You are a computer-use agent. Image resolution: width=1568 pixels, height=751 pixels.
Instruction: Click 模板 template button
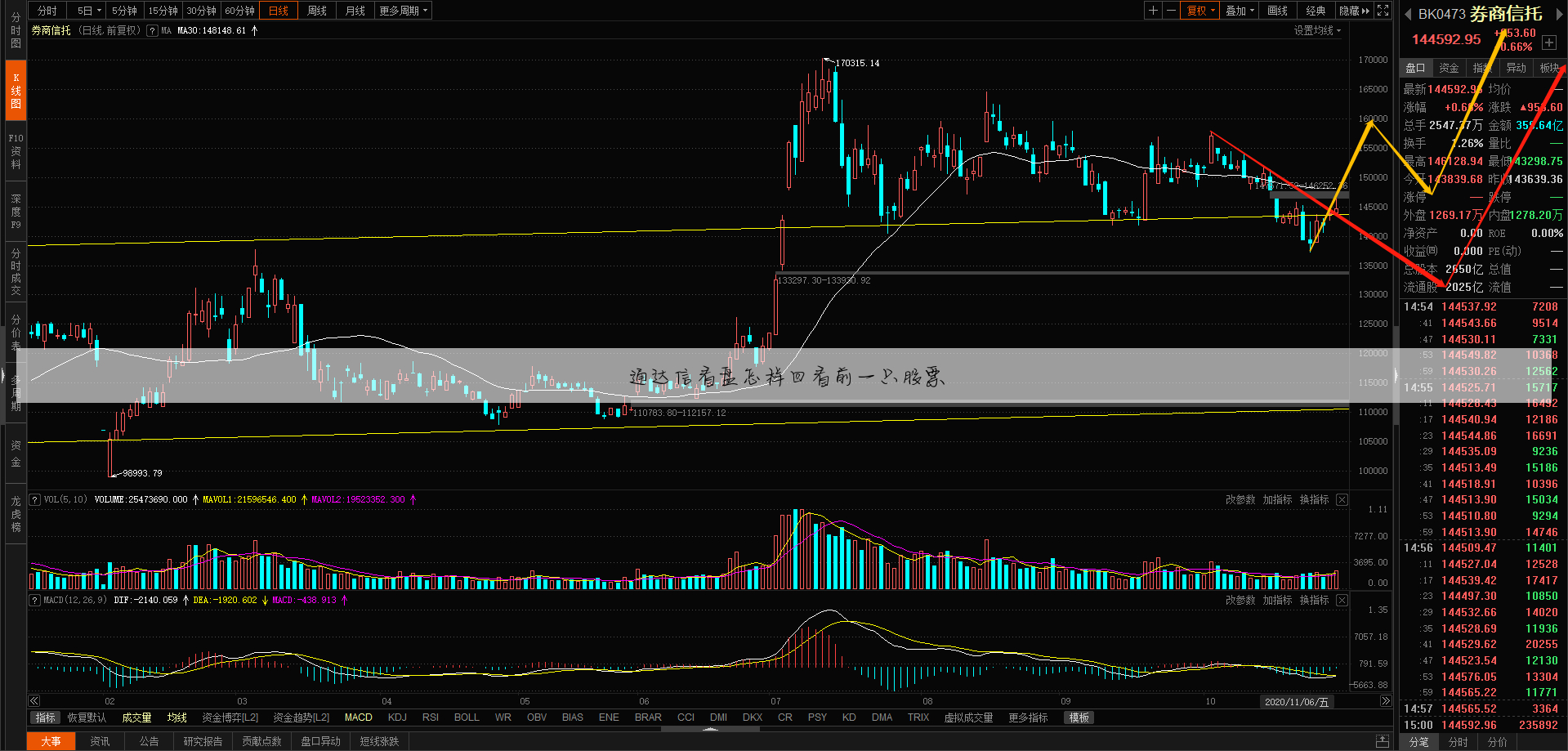click(x=1079, y=717)
